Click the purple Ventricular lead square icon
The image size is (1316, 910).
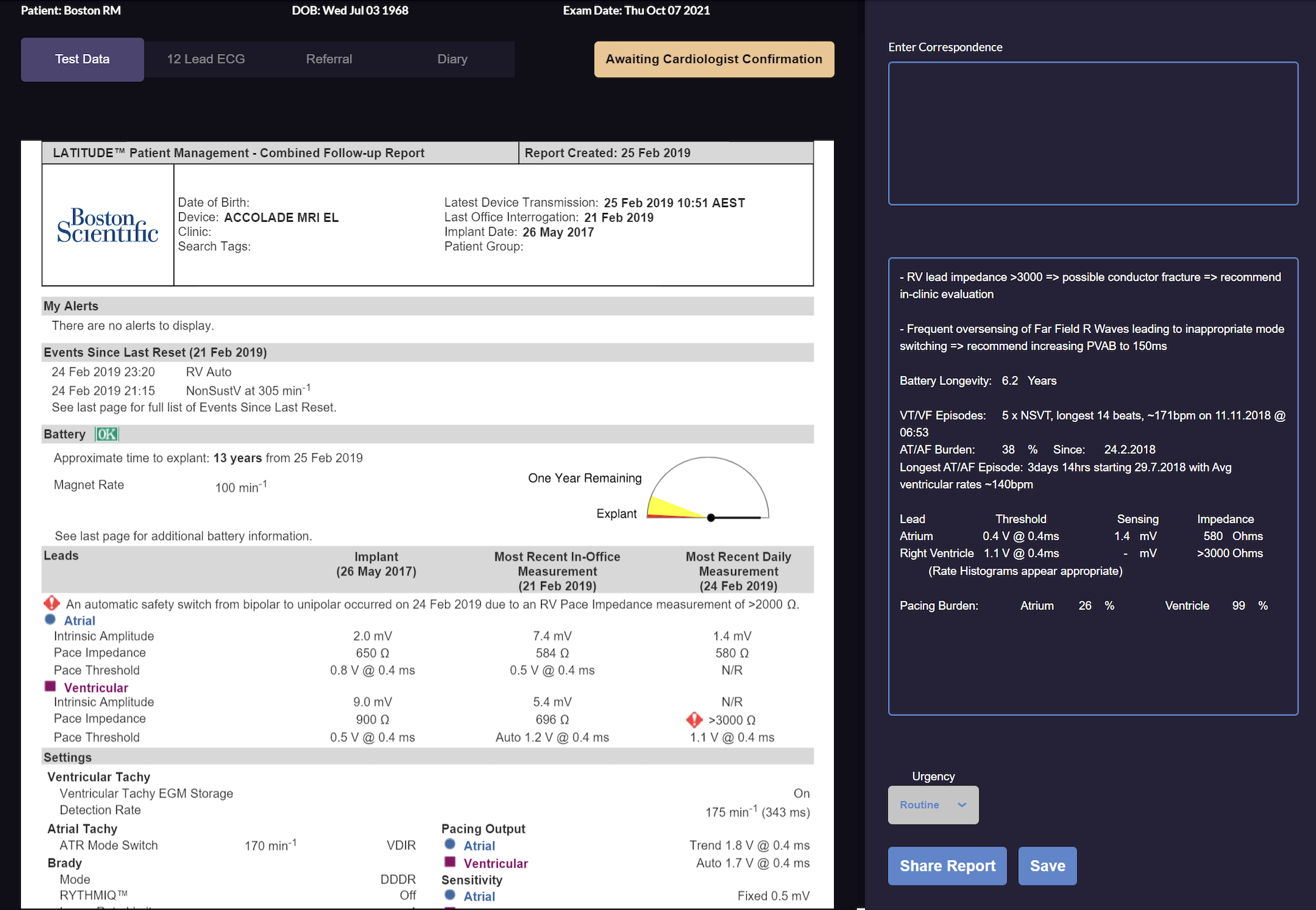tap(50, 686)
